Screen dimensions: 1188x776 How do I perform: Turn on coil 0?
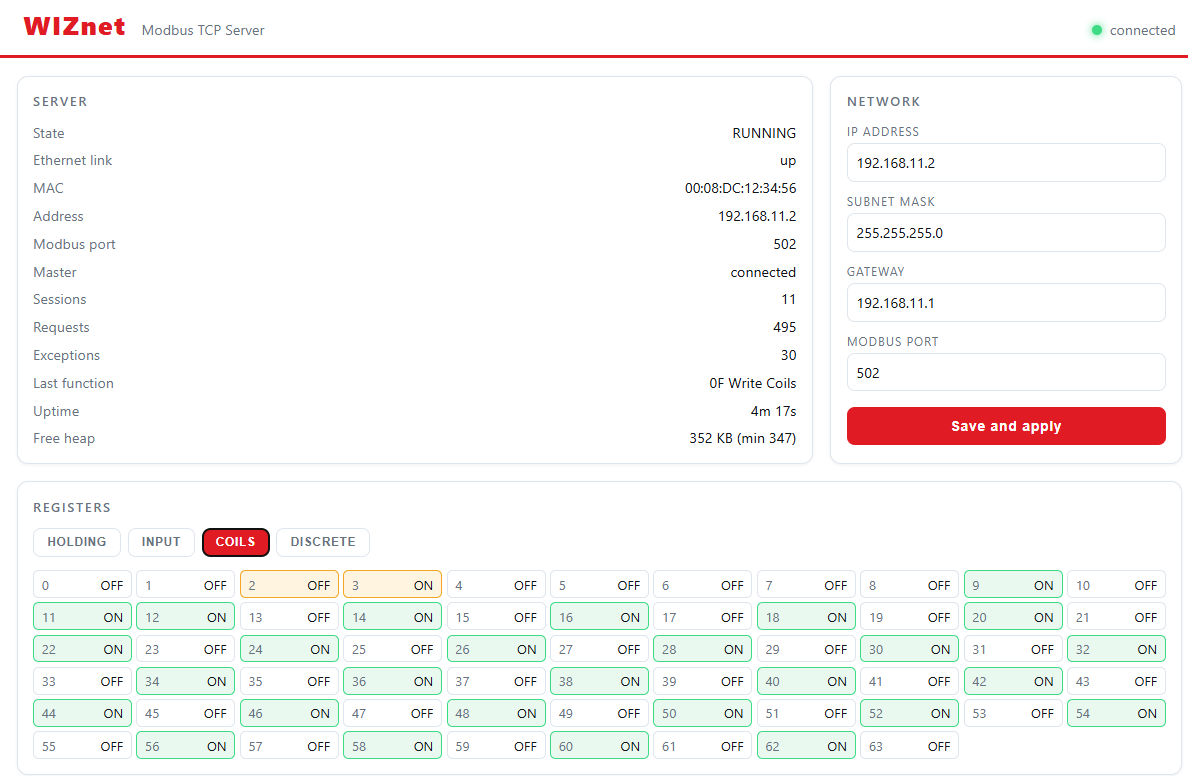tap(83, 585)
